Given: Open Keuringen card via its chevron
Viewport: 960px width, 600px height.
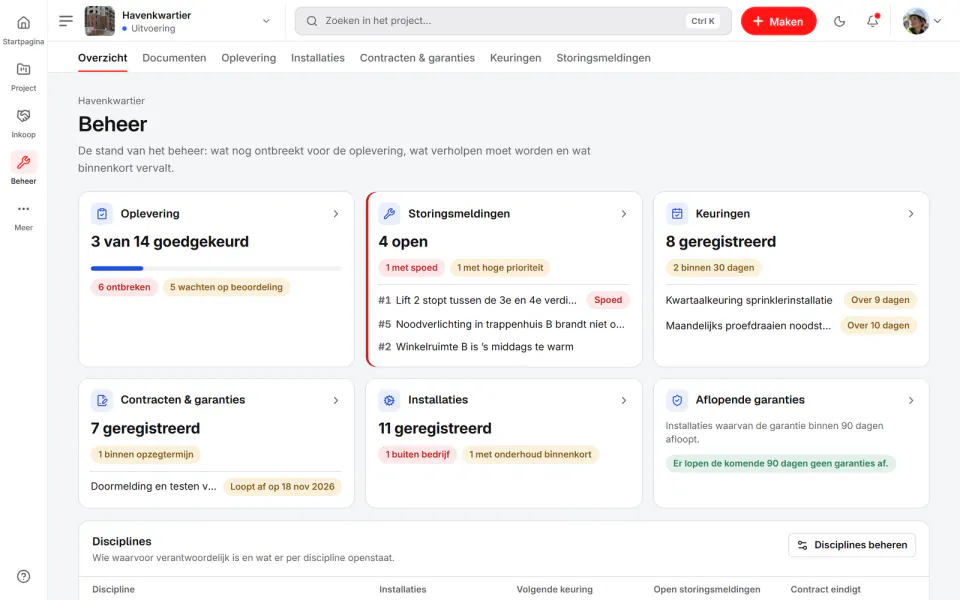Looking at the screenshot, I should point(910,214).
